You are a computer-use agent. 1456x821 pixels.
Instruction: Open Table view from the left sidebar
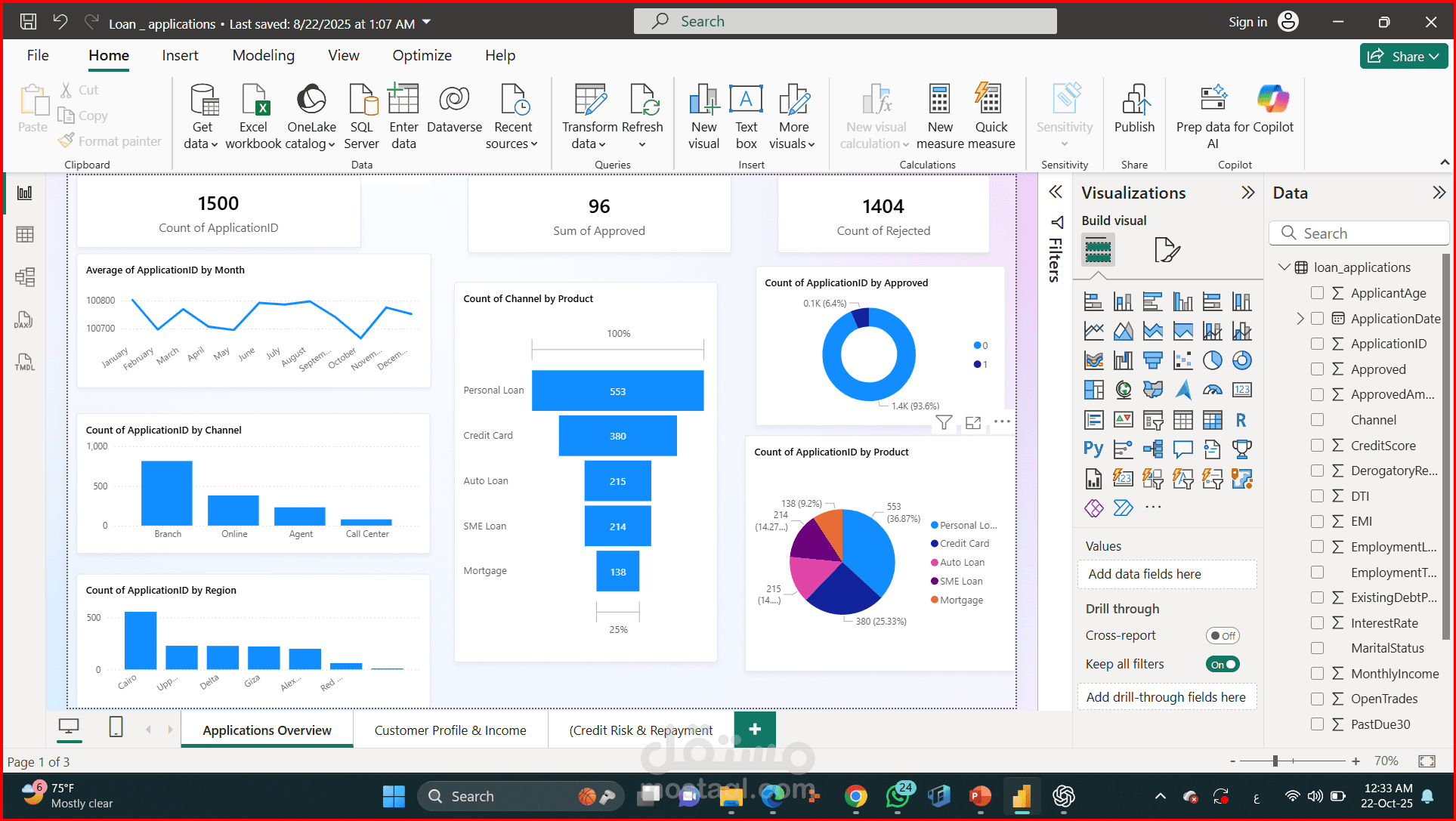coord(25,234)
